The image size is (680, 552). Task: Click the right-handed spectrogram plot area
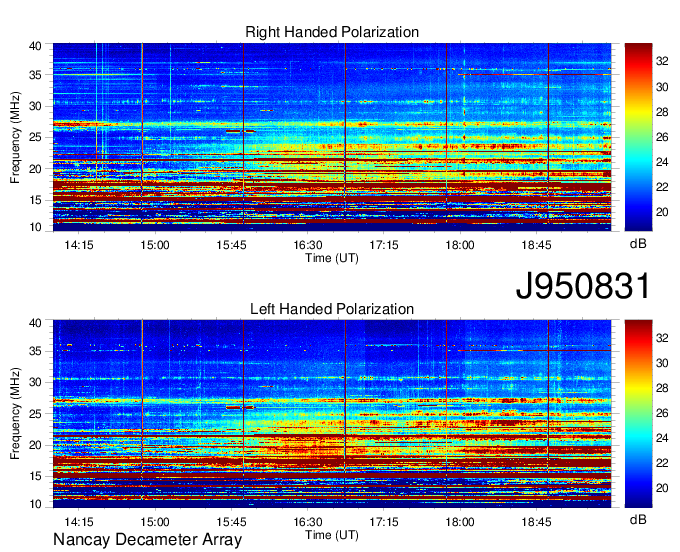point(332,137)
